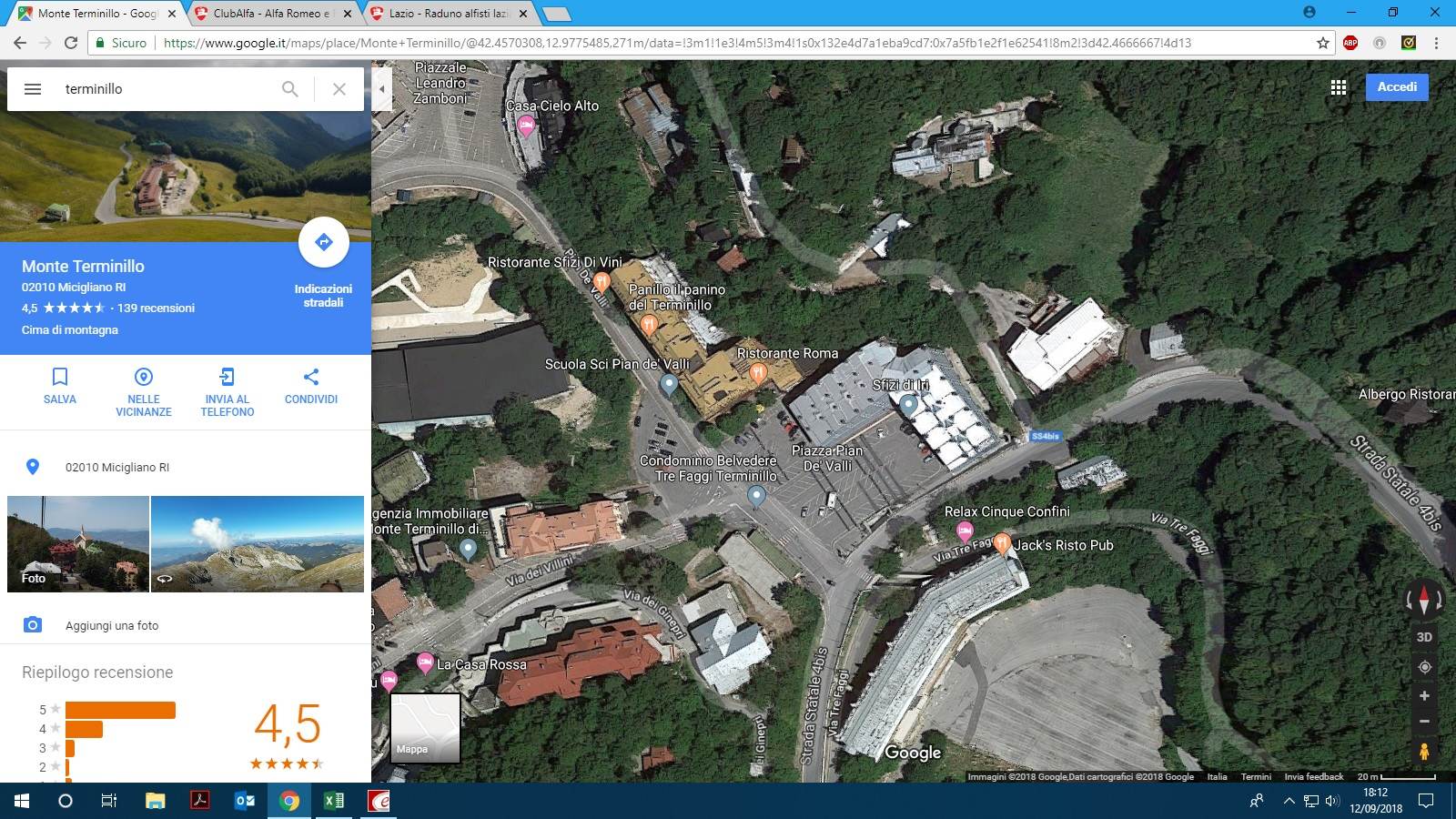Add a photo via Aggiungi una foto
1456x819 pixels.
pos(112,625)
